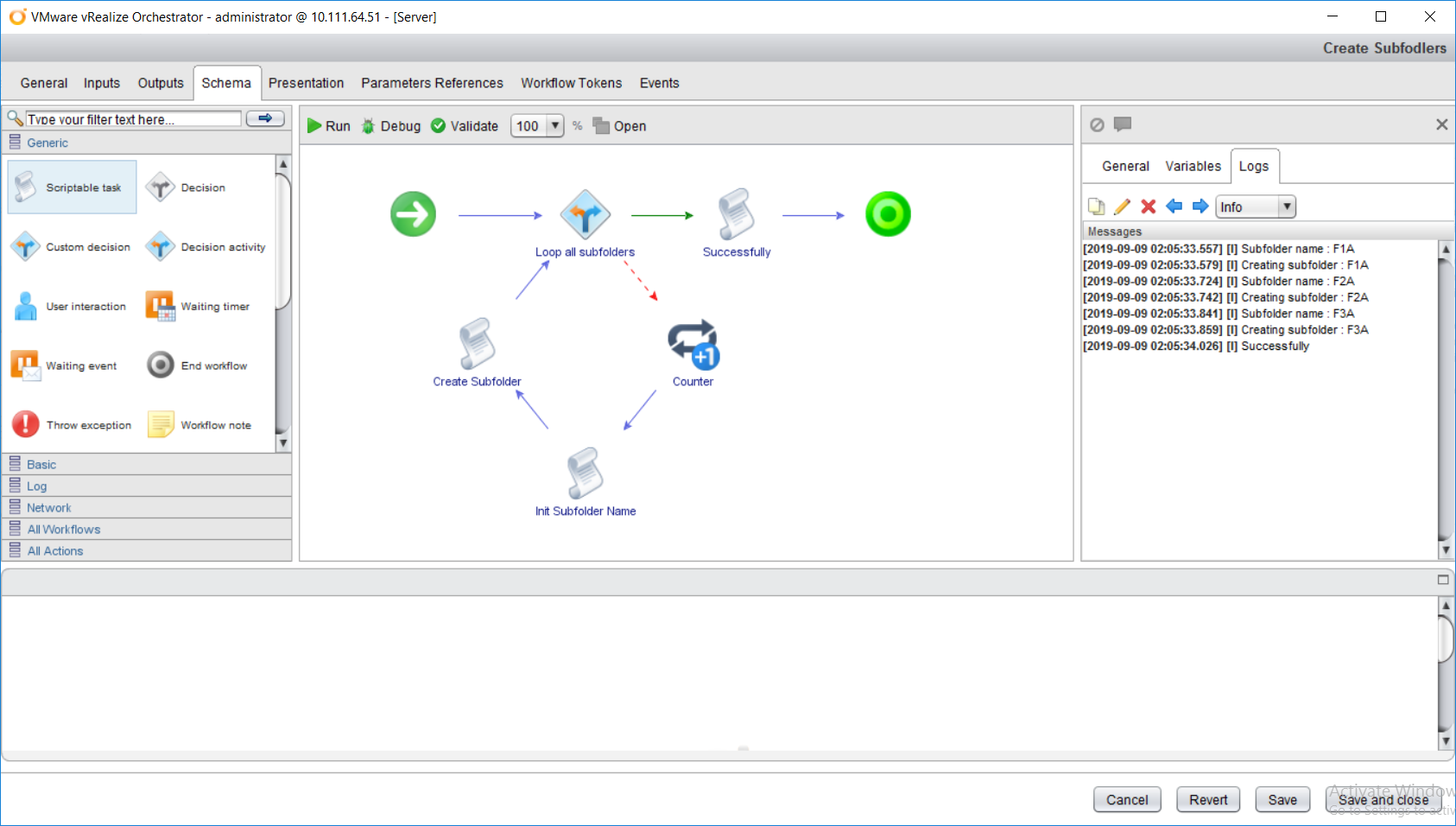Open the Variables tab

coord(1193,166)
